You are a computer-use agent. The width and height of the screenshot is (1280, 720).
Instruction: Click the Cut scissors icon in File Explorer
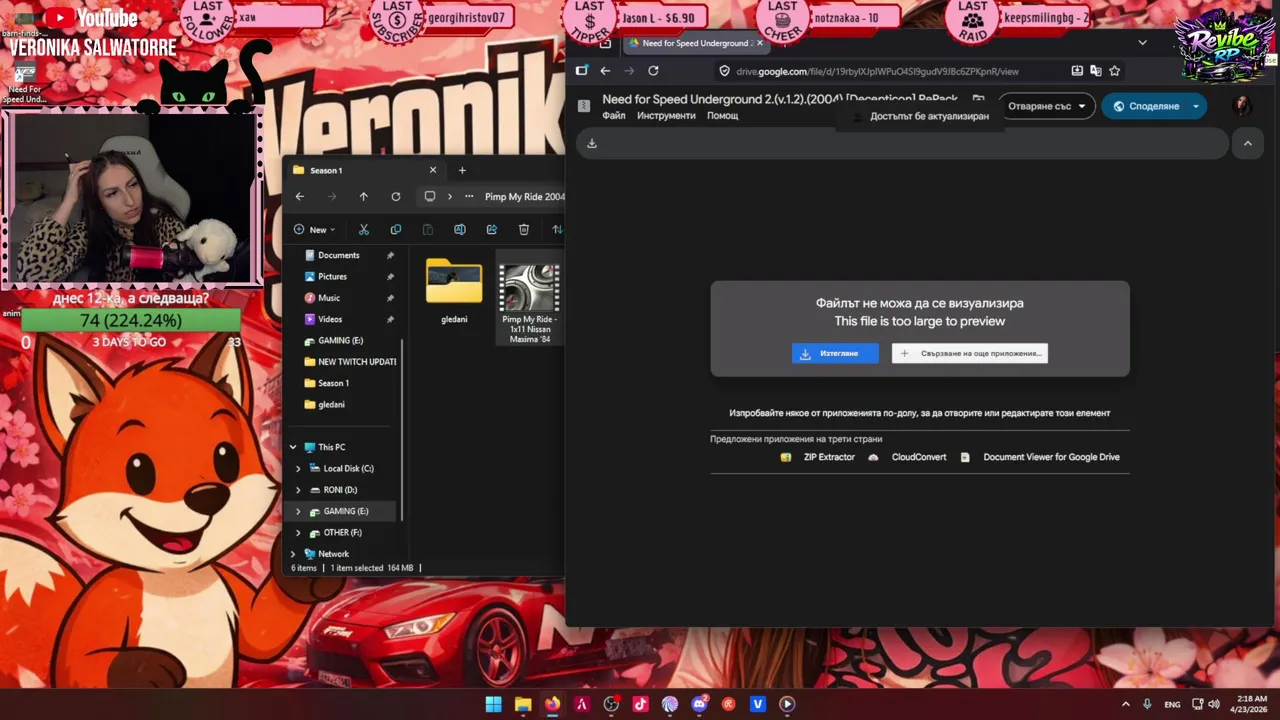point(364,229)
